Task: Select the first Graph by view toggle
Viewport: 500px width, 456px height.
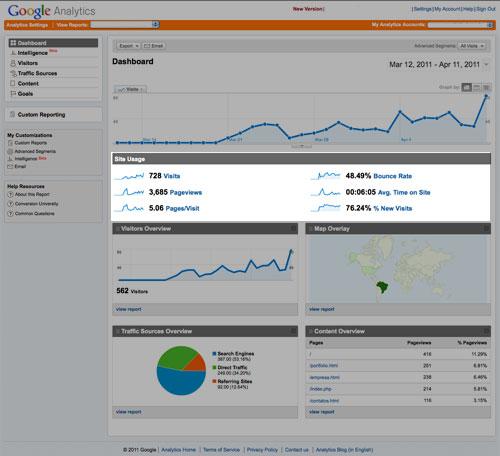Action: [x=467, y=87]
